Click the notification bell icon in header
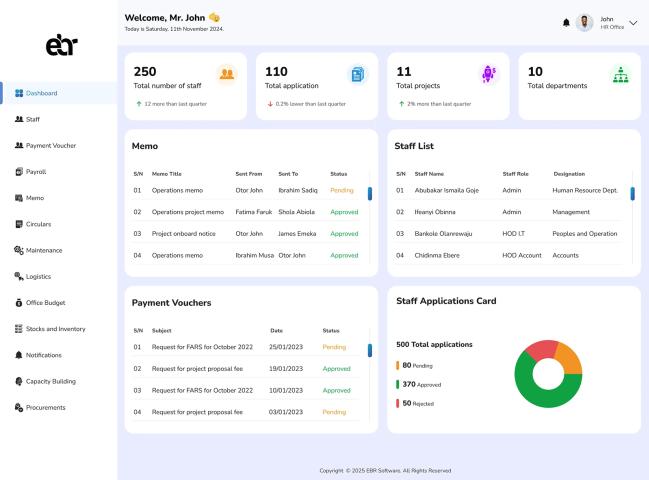Image resolution: width=649 pixels, height=480 pixels. [x=566, y=22]
